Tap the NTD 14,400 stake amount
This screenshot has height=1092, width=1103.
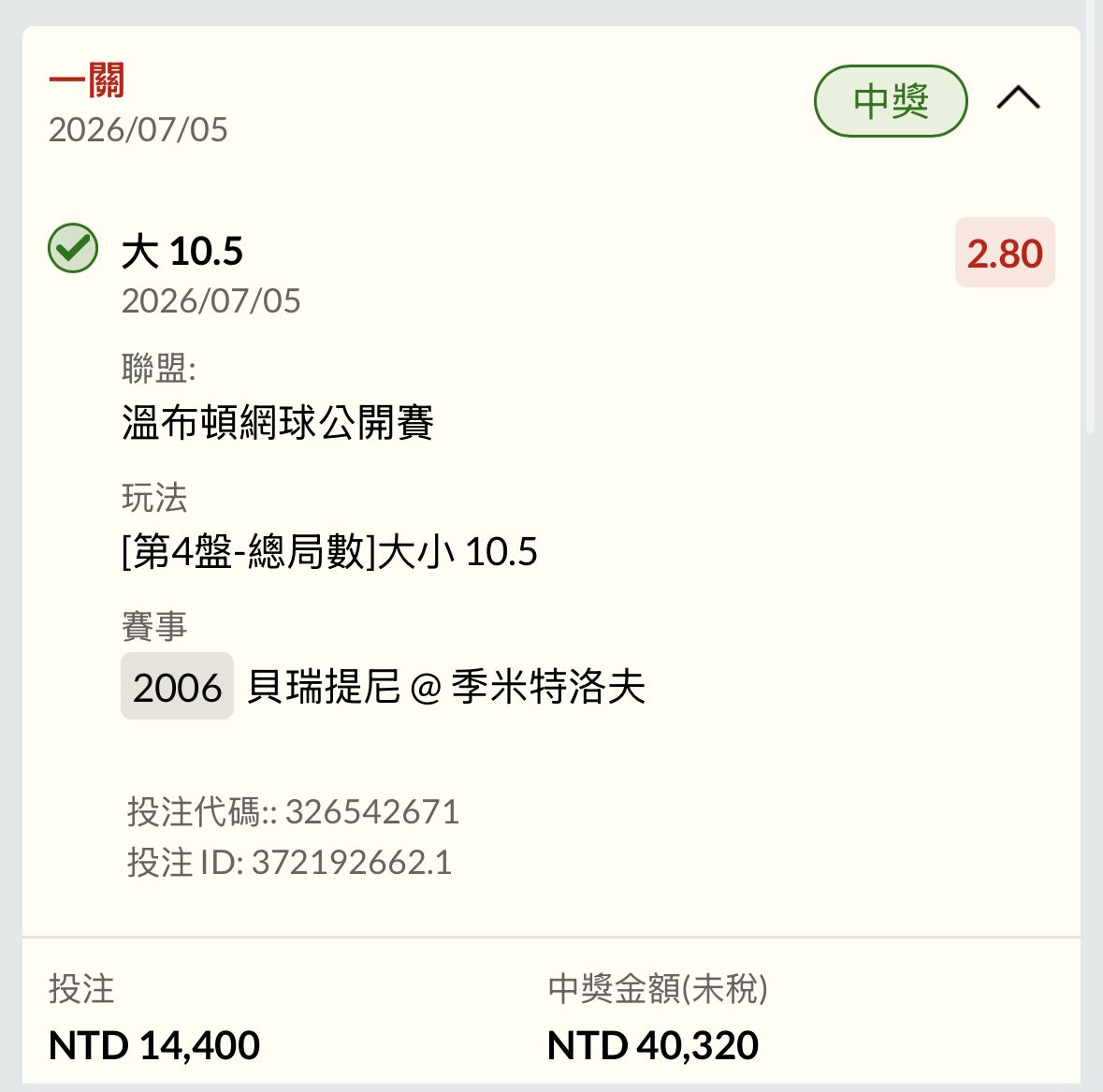tap(154, 1045)
